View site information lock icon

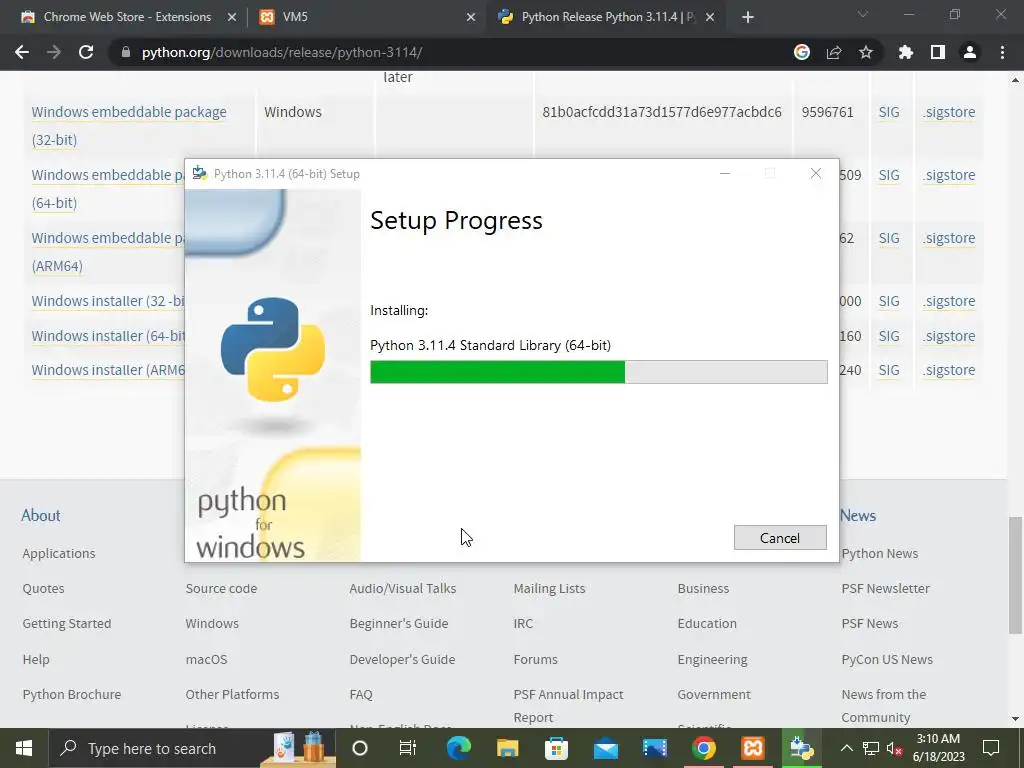point(126,52)
